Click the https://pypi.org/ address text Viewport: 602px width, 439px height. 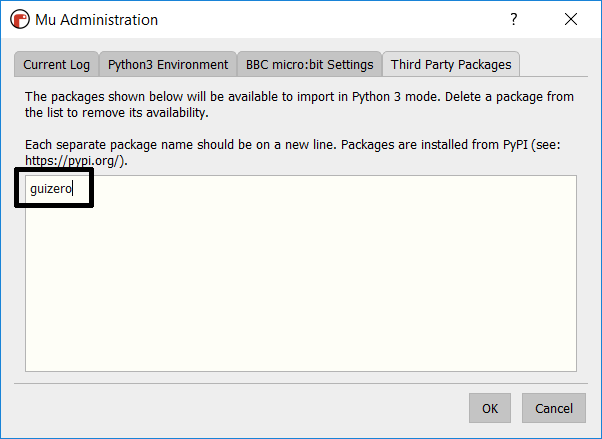tap(74, 161)
